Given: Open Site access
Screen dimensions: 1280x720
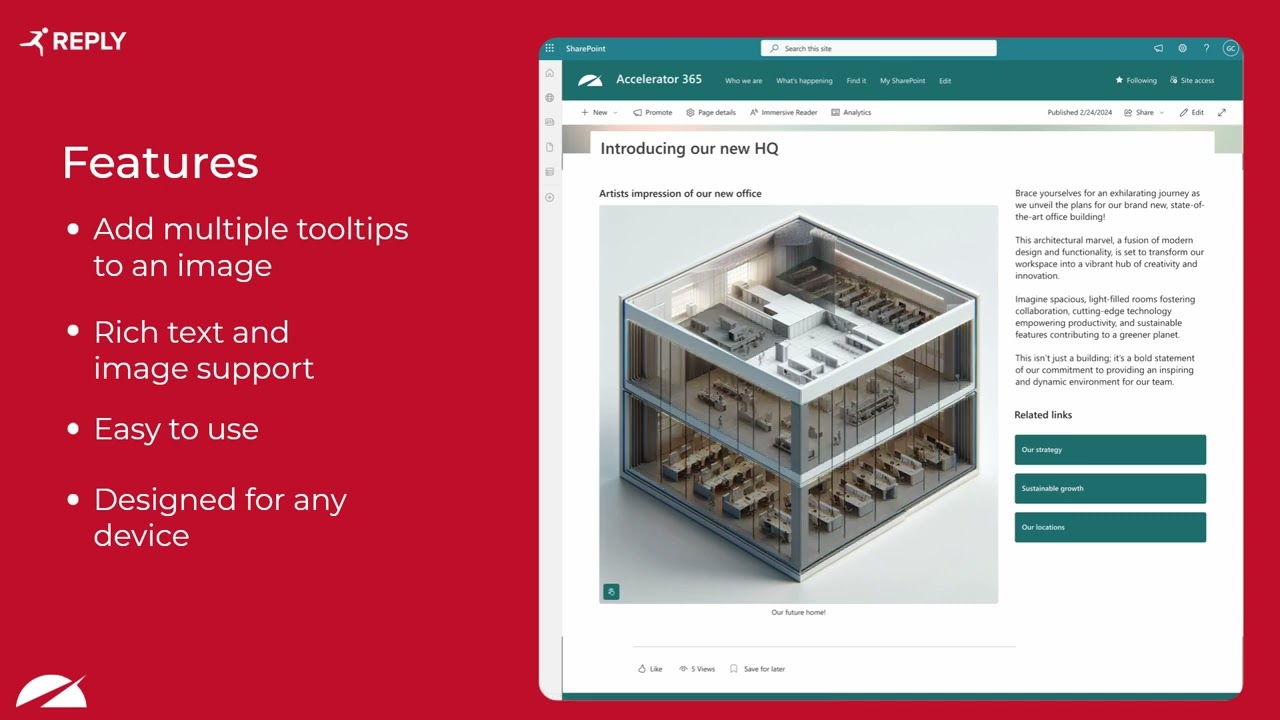Looking at the screenshot, I should click(1192, 80).
